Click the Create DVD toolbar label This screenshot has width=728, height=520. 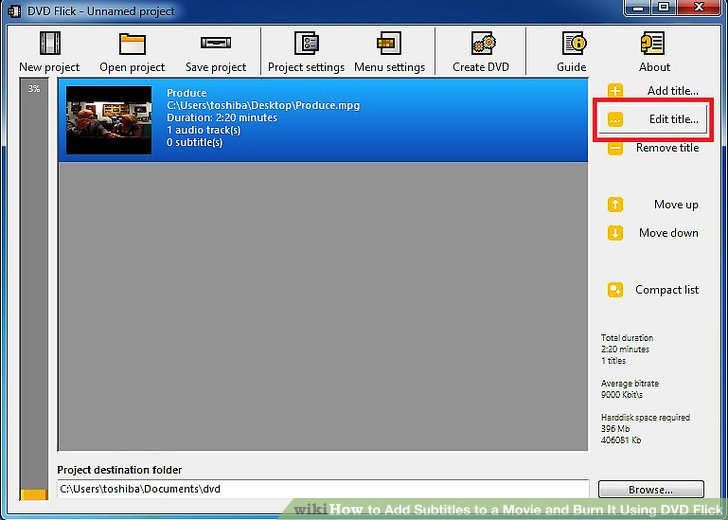481,67
